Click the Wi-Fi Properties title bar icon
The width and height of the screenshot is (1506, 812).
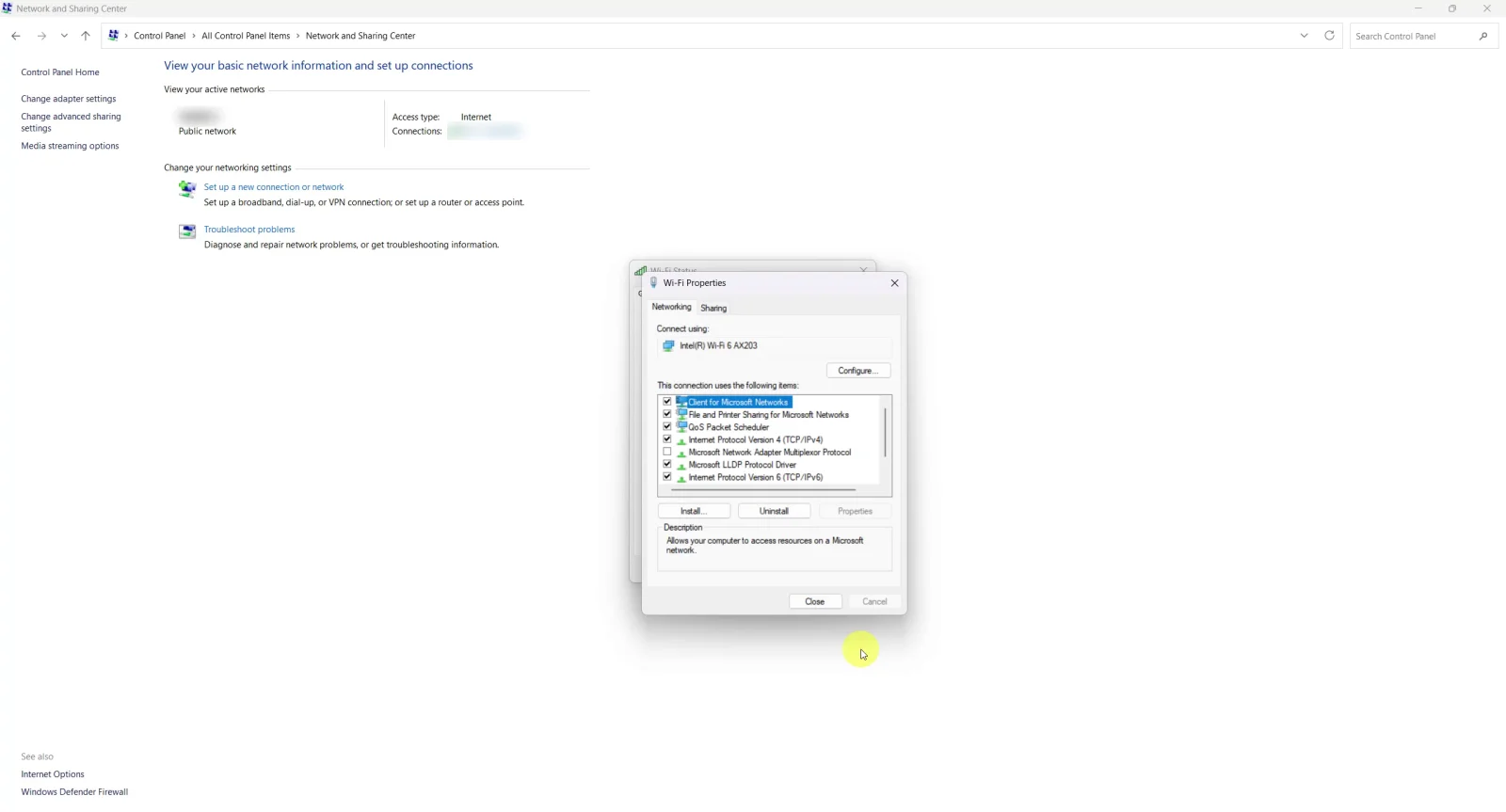click(654, 282)
